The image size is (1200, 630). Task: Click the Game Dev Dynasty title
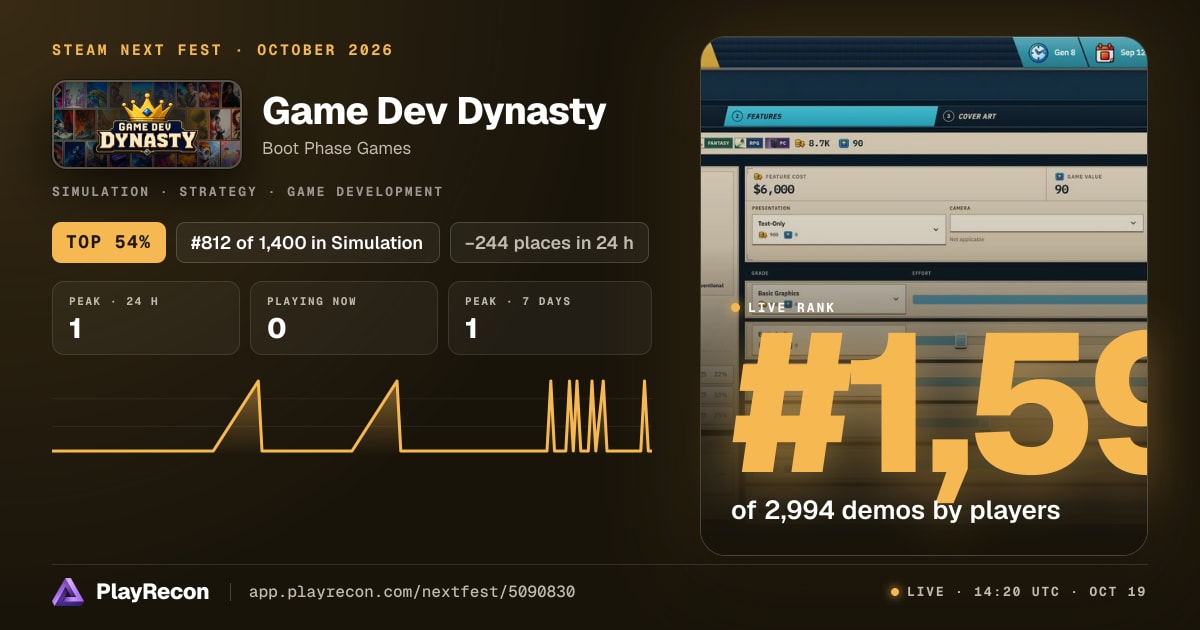click(434, 110)
